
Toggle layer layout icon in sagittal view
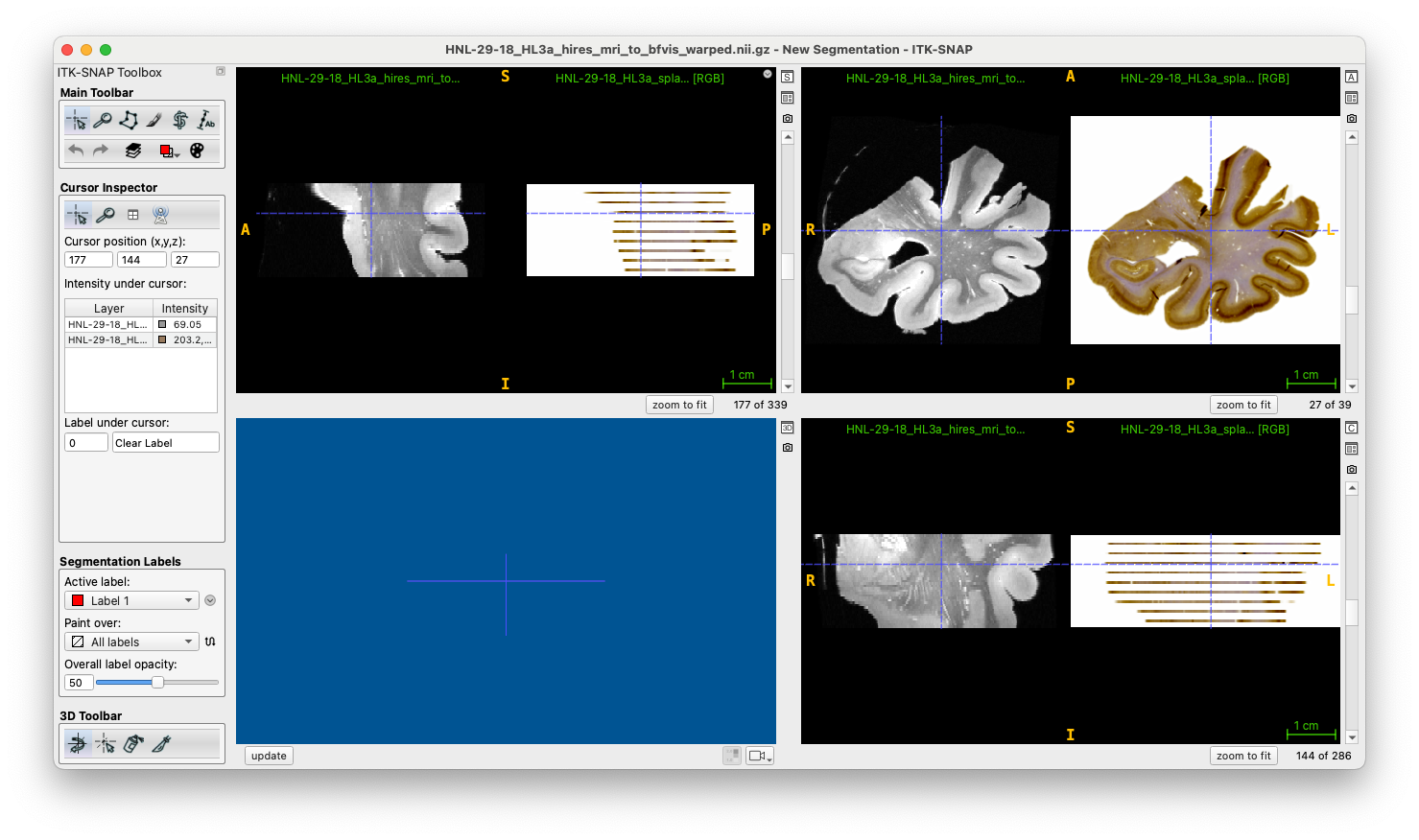click(787, 98)
